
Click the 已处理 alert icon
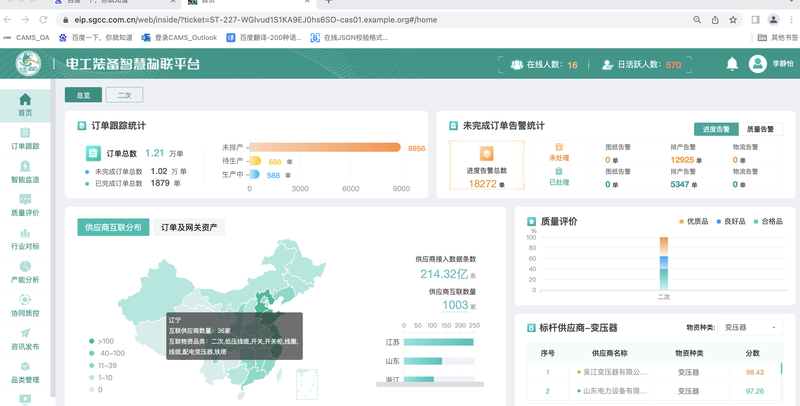tap(559, 171)
